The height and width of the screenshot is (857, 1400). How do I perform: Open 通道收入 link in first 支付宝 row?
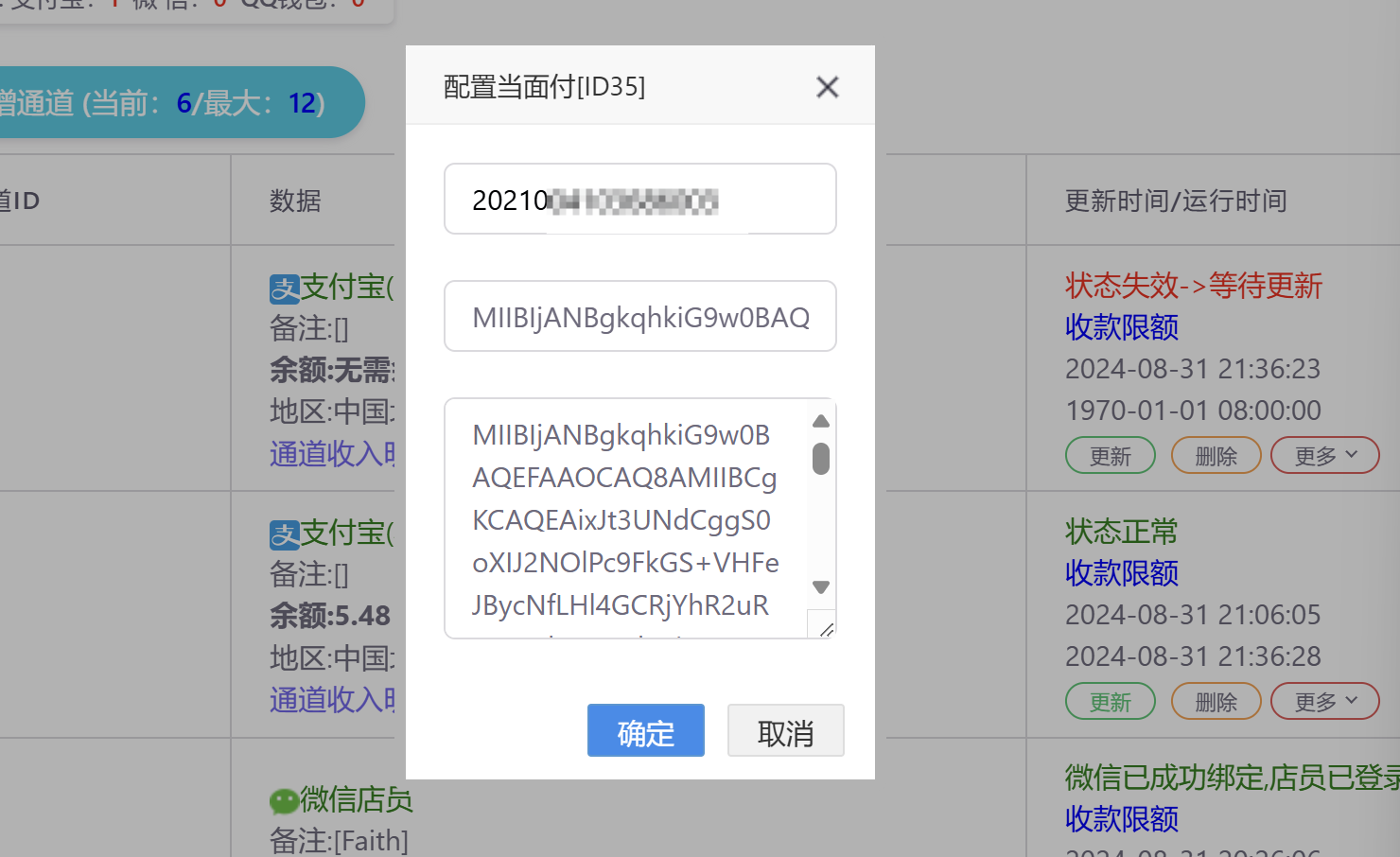(x=332, y=454)
